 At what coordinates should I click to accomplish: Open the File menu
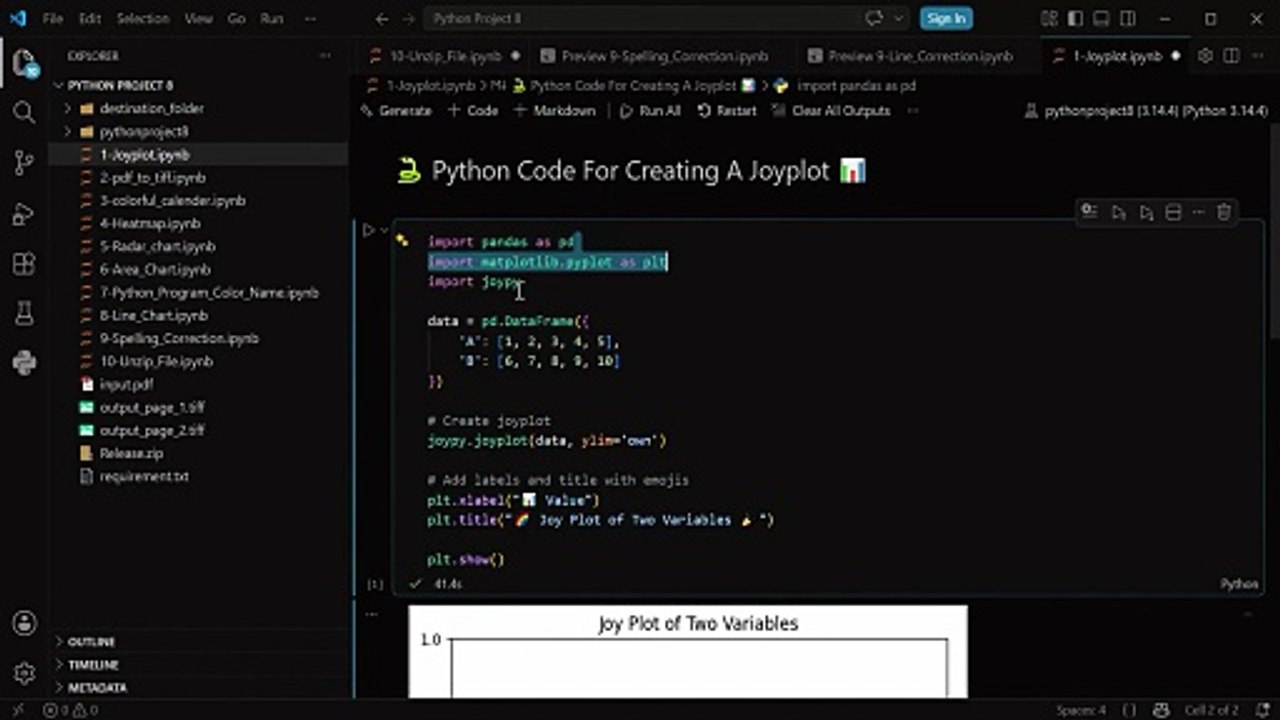pyautogui.click(x=52, y=18)
